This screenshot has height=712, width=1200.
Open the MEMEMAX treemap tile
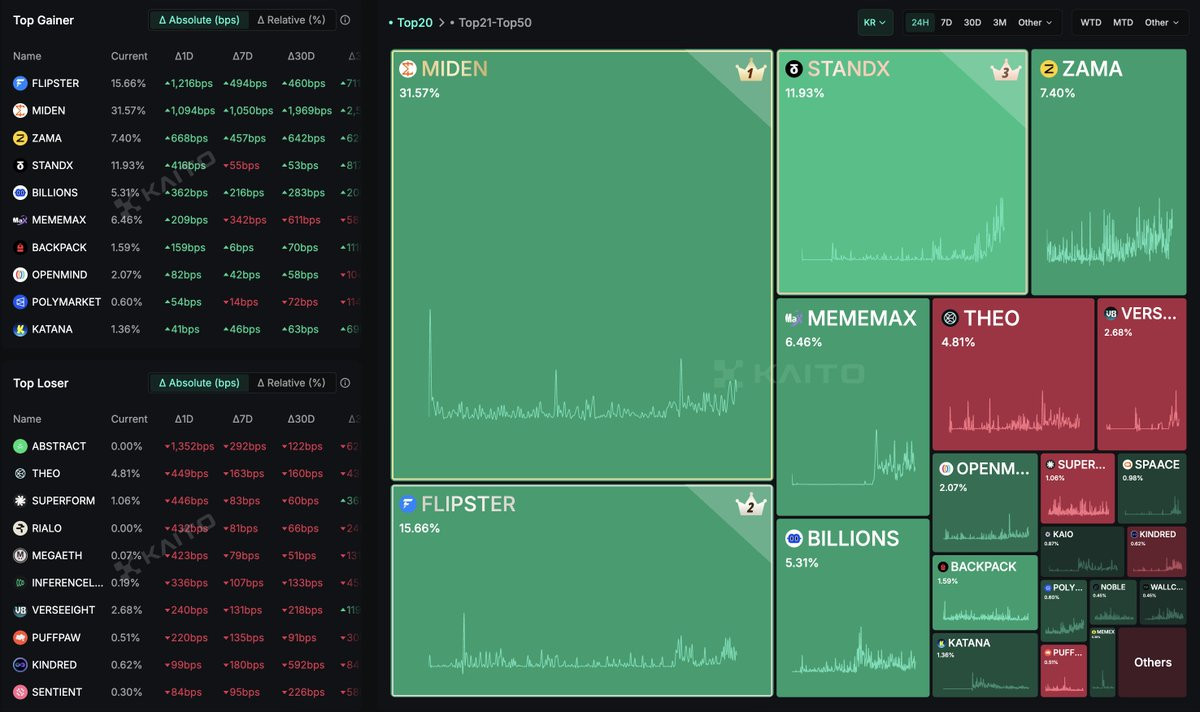tap(853, 407)
